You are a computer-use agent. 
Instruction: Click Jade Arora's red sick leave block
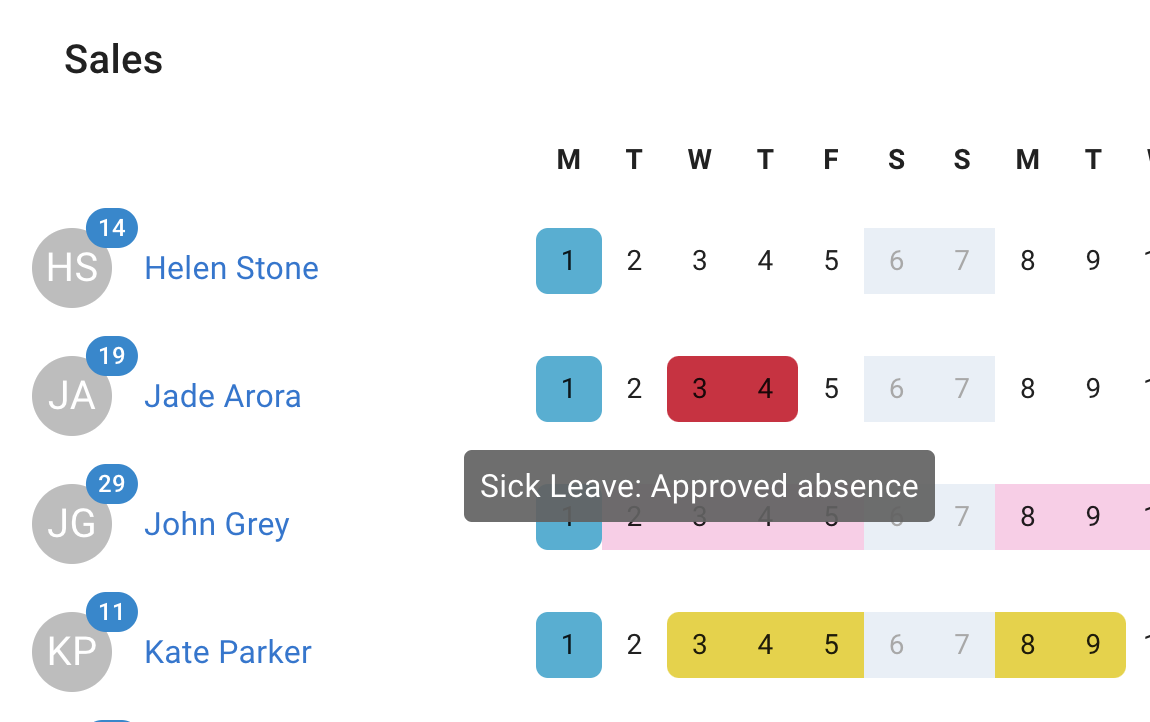pyautogui.click(x=732, y=389)
